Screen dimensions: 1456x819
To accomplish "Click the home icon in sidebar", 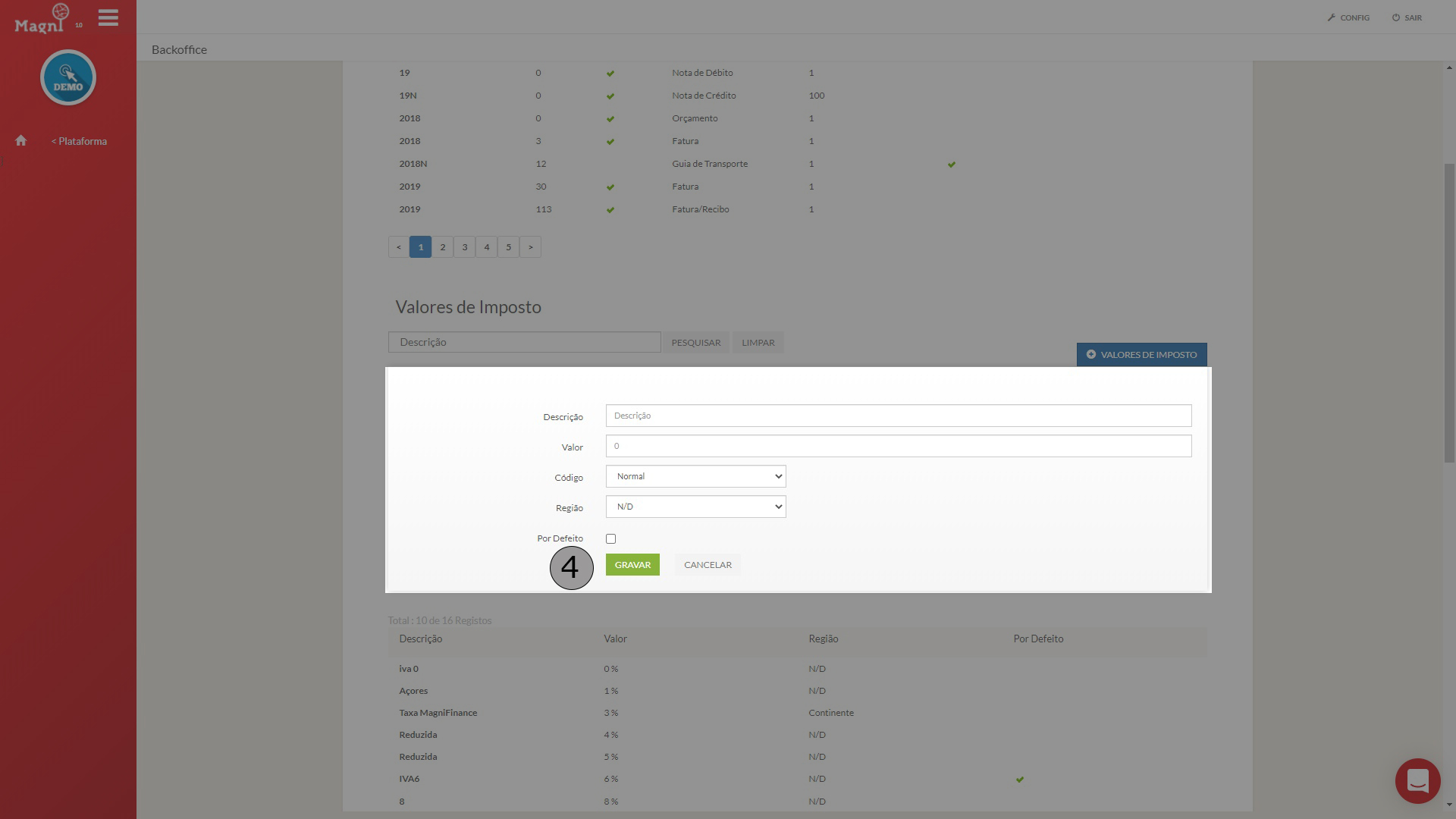I will coord(21,141).
